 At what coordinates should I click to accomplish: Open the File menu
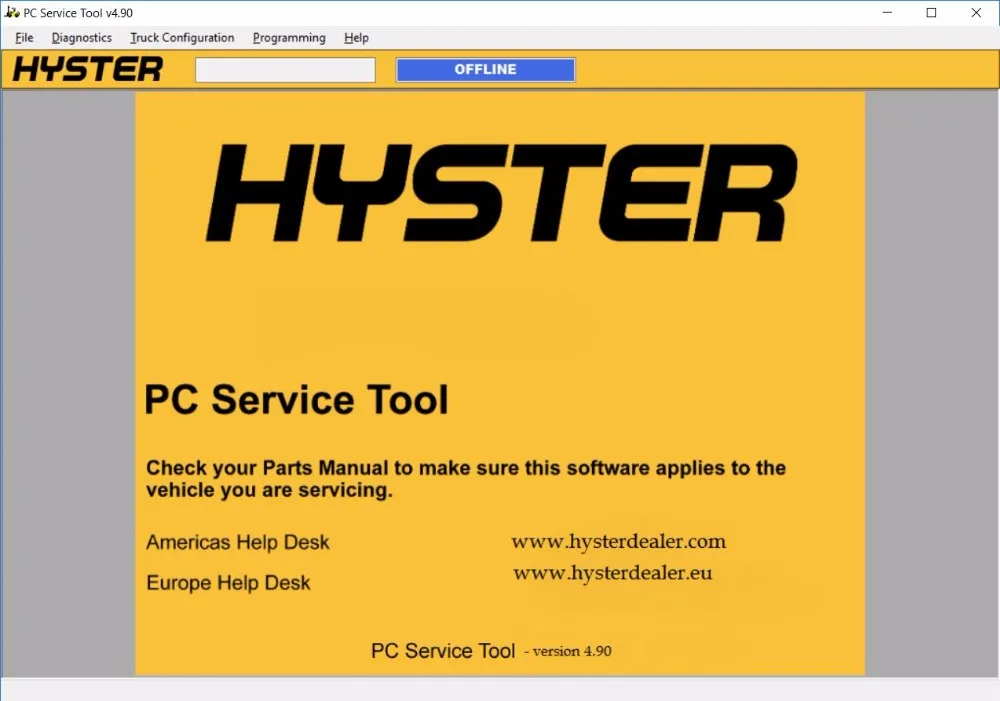[x=24, y=38]
